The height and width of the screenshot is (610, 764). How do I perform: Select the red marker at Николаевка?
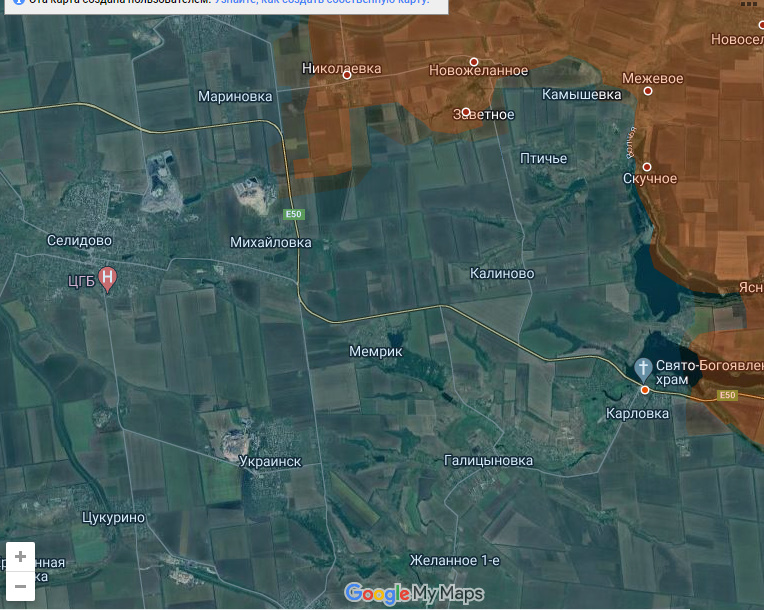click(x=348, y=85)
